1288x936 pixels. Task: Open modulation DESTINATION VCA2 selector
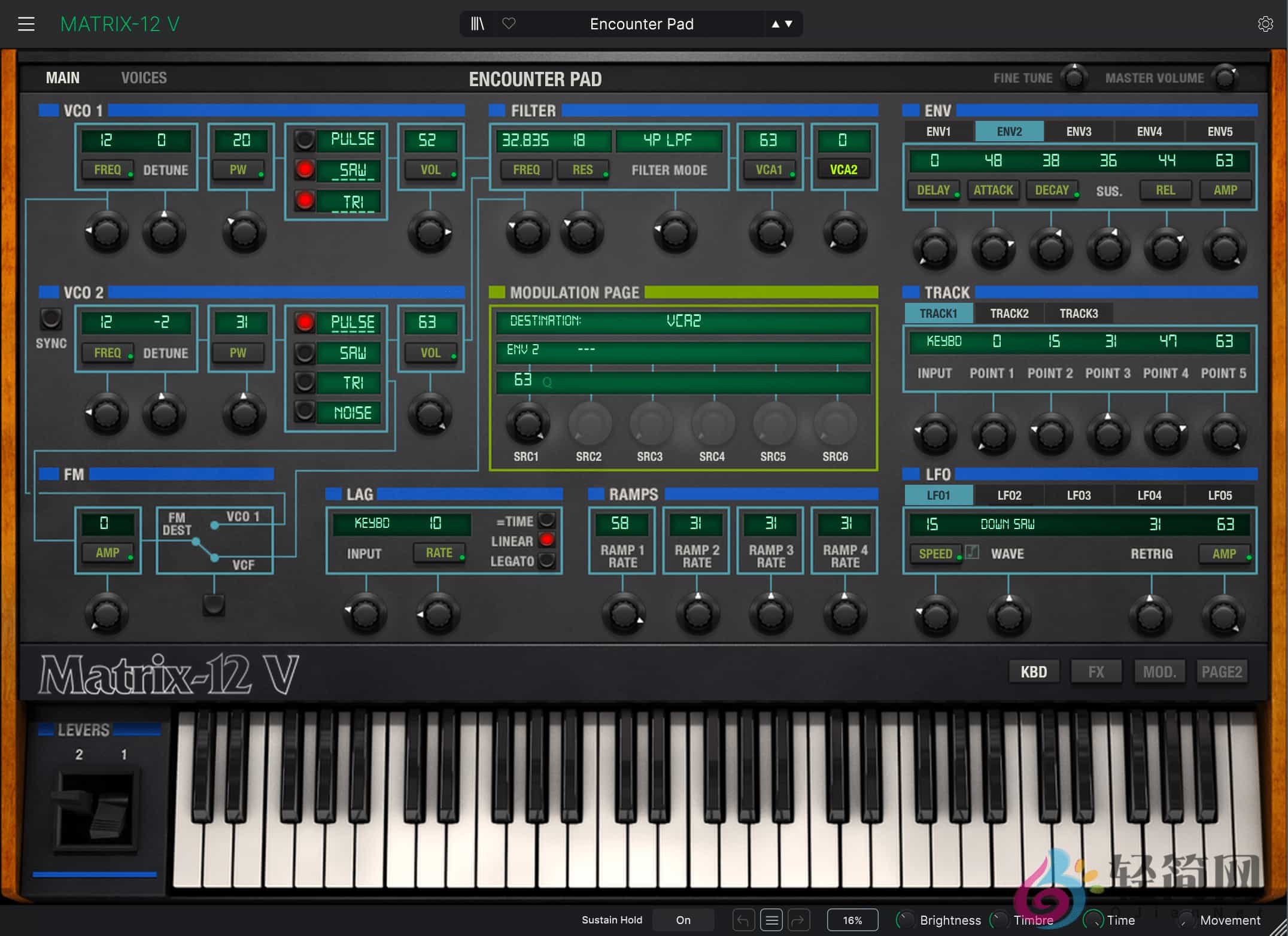[683, 321]
